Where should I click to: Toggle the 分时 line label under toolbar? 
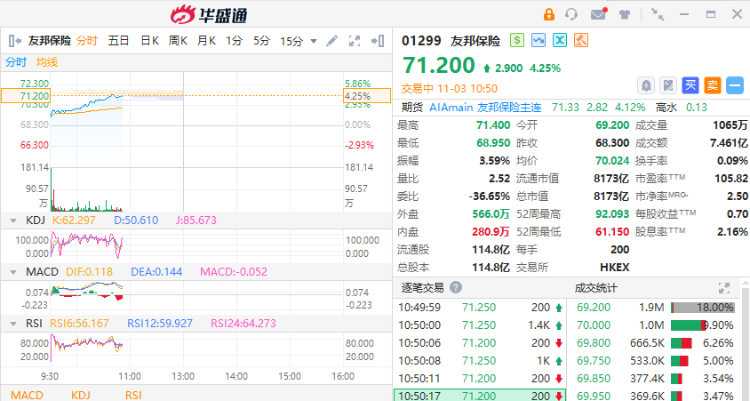coord(16,62)
